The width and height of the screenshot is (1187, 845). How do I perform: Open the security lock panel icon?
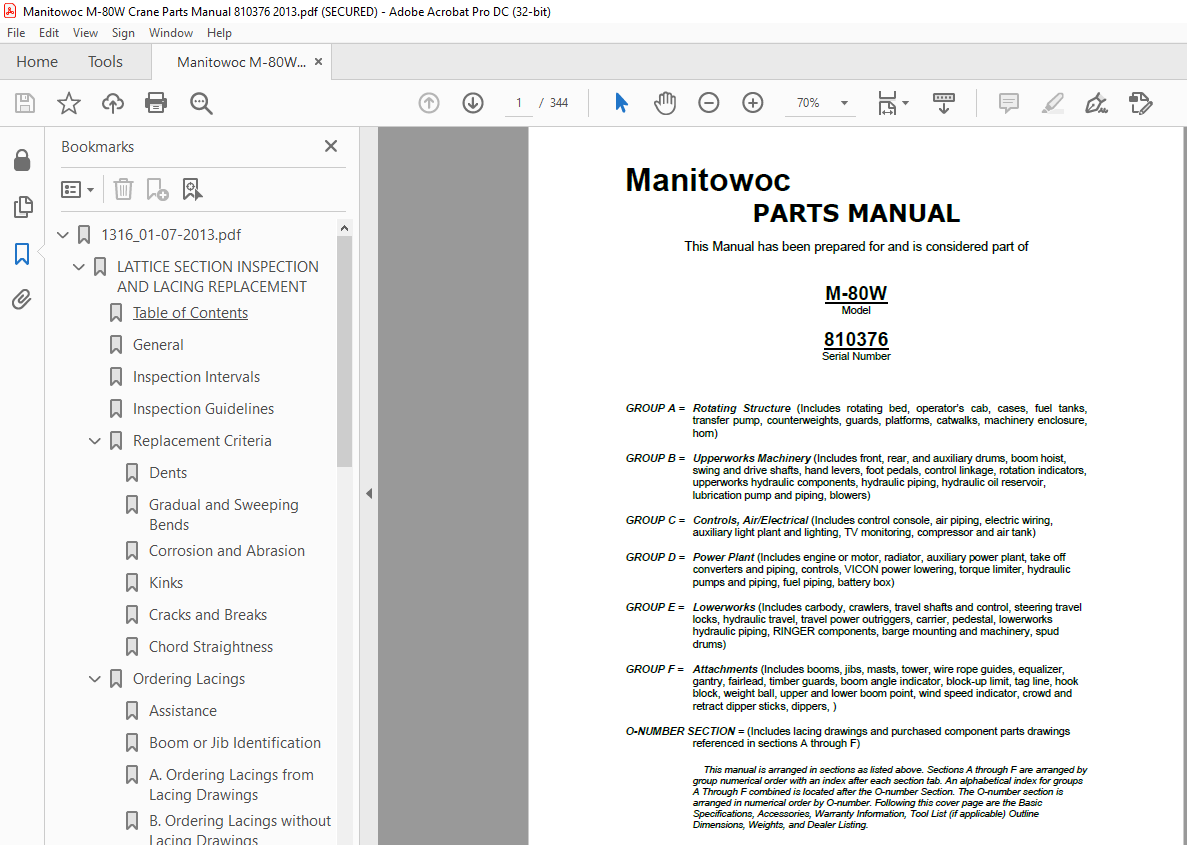coord(22,160)
